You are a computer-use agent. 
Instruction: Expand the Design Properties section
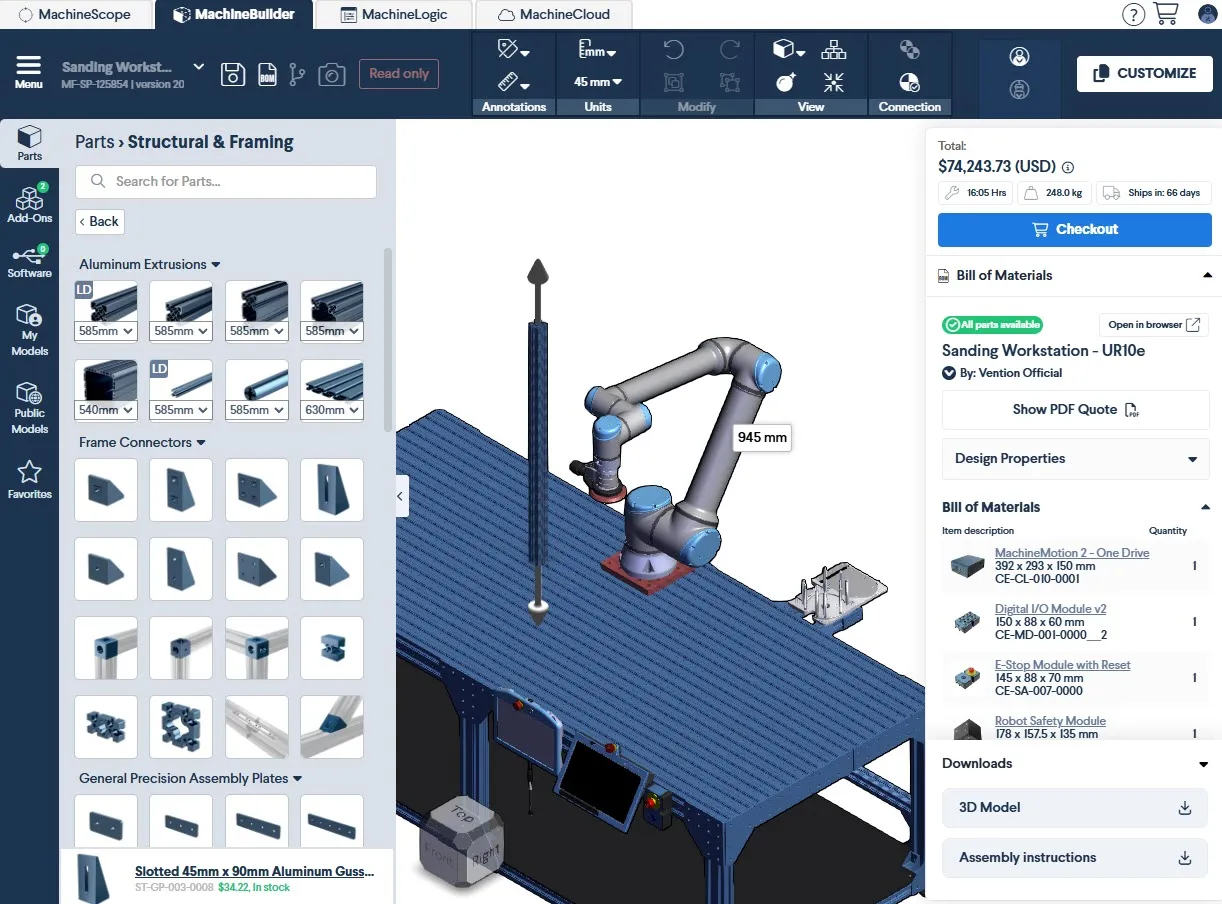(x=1075, y=458)
